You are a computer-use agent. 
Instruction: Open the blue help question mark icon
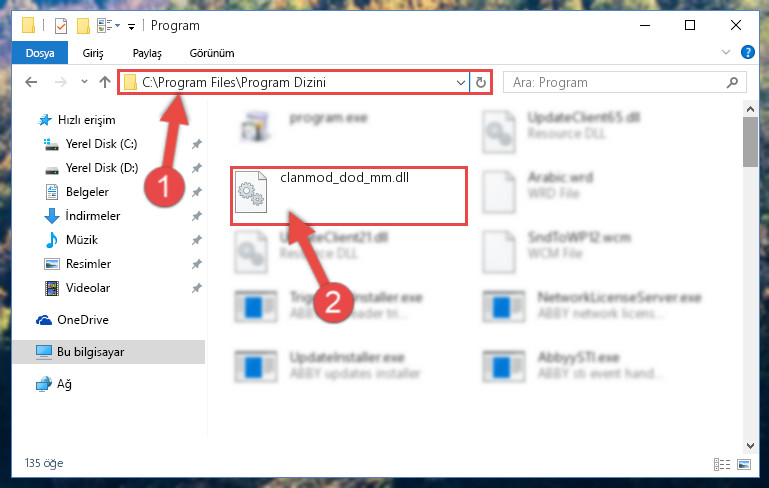(x=747, y=52)
